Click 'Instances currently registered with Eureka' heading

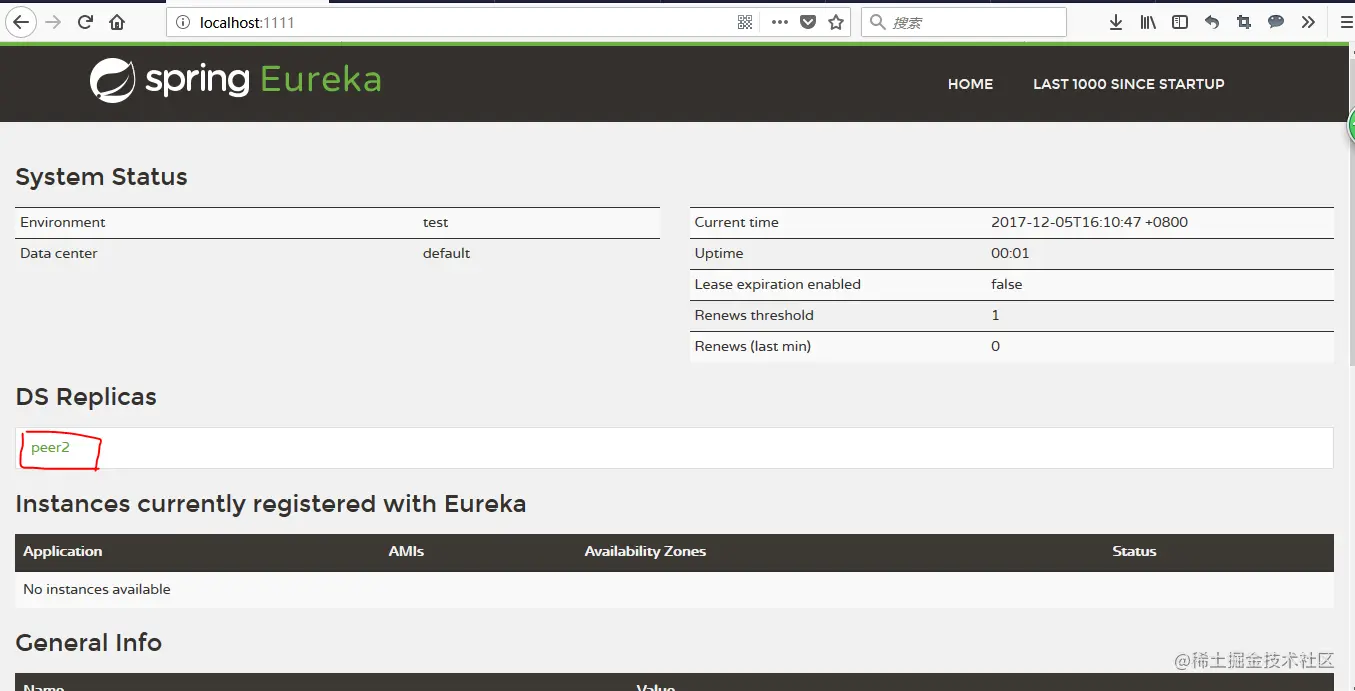[x=271, y=504]
